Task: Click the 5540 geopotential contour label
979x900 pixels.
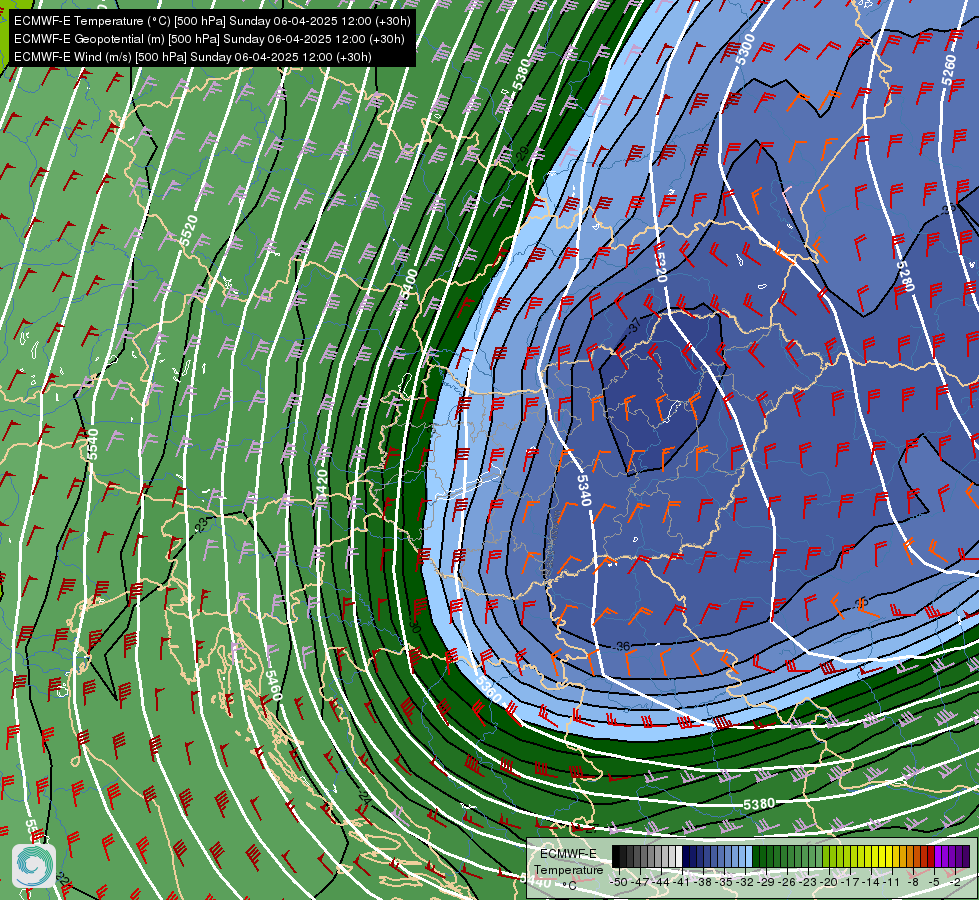Action: pos(92,444)
